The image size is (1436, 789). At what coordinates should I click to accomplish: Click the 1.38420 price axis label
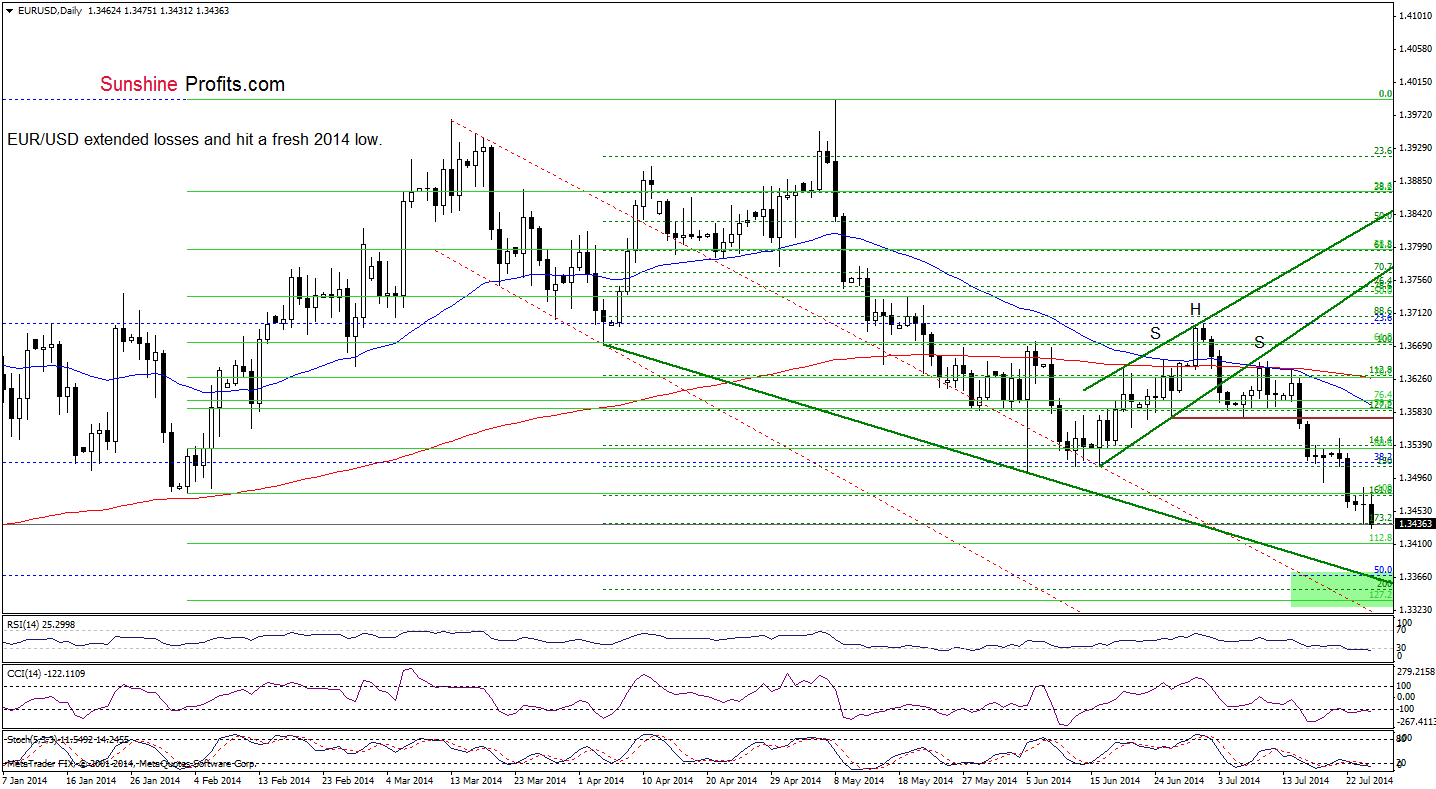pos(1415,214)
